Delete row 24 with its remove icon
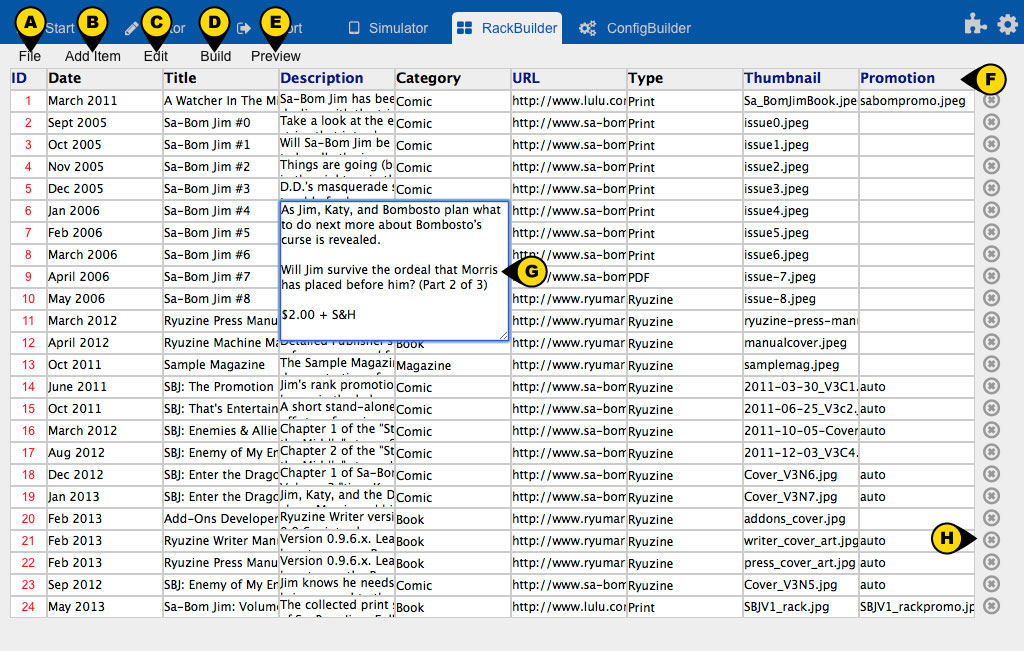 [x=991, y=606]
